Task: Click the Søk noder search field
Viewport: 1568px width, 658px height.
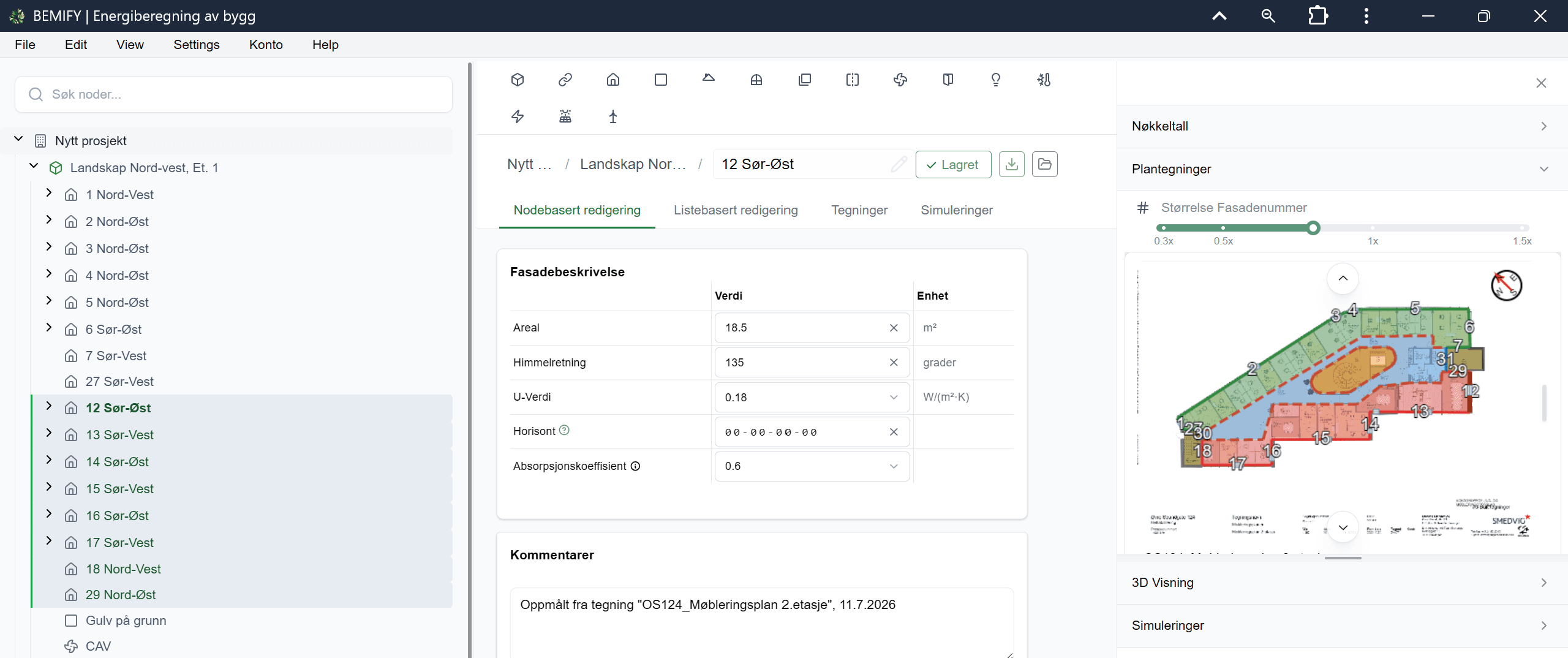Action: click(x=233, y=94)
